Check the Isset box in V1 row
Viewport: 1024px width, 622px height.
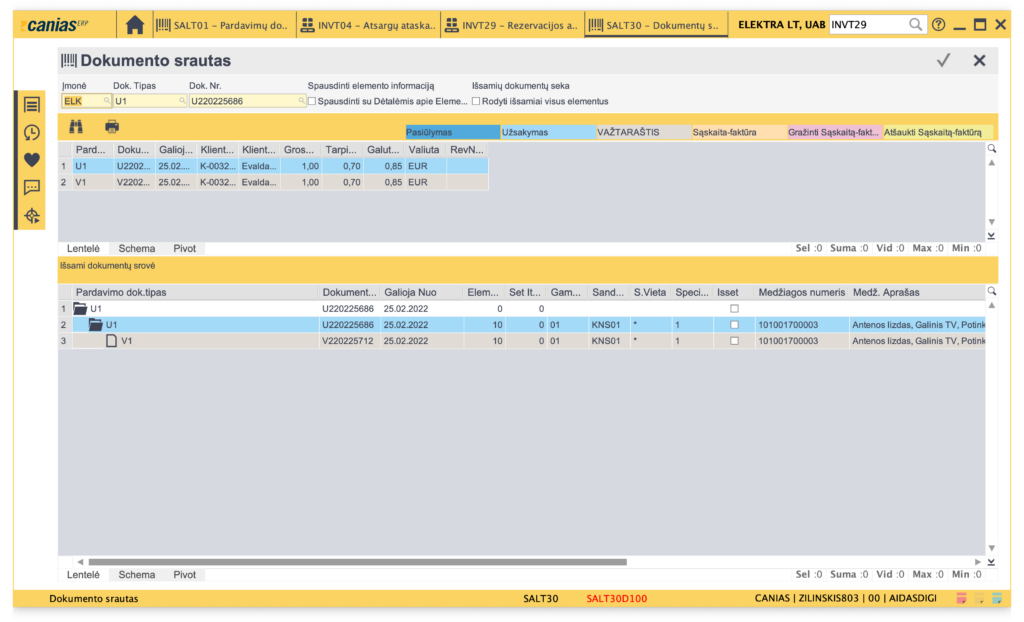point(734,341)
